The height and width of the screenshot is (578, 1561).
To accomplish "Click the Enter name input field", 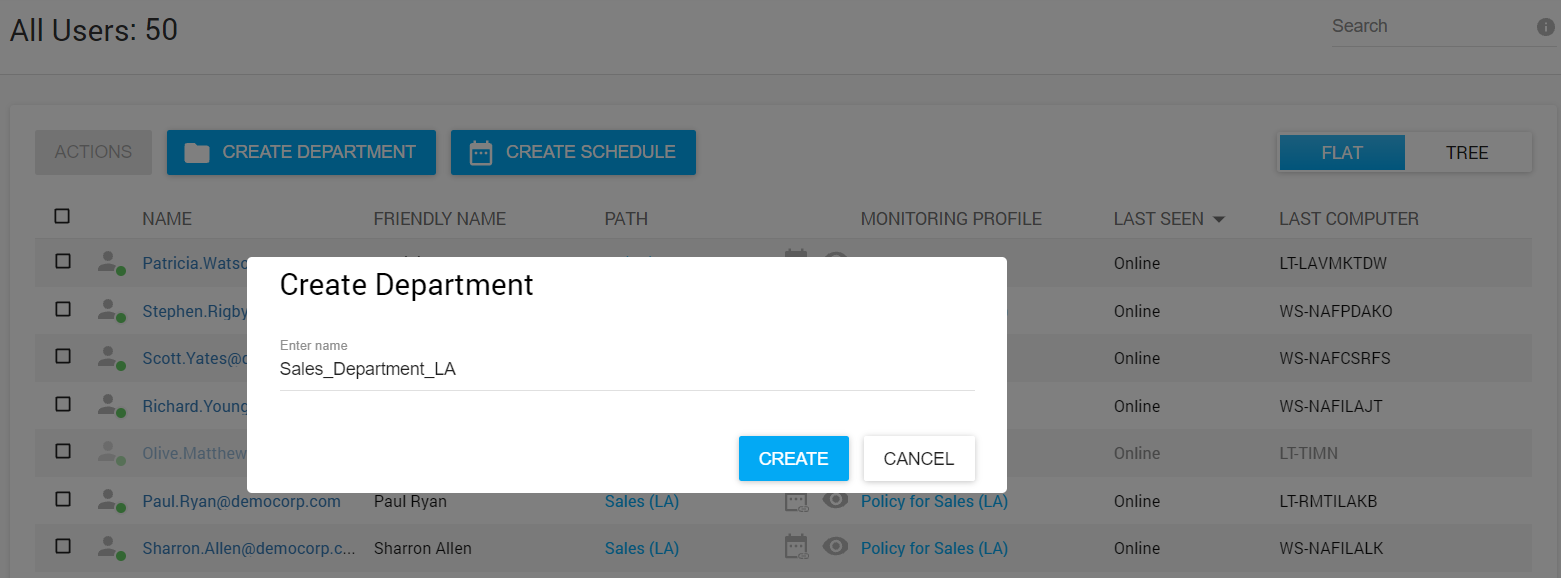I will coord(626,369).
